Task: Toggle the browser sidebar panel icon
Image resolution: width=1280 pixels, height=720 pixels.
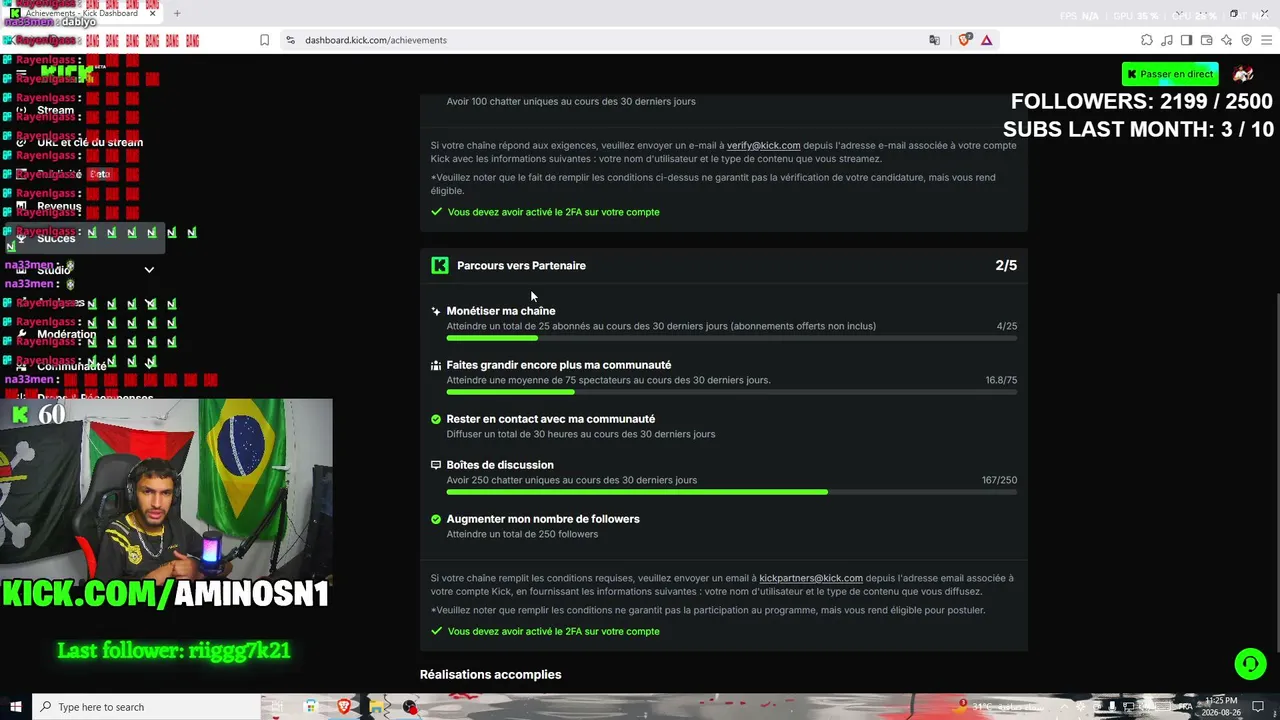Action: click(1186, 40)
